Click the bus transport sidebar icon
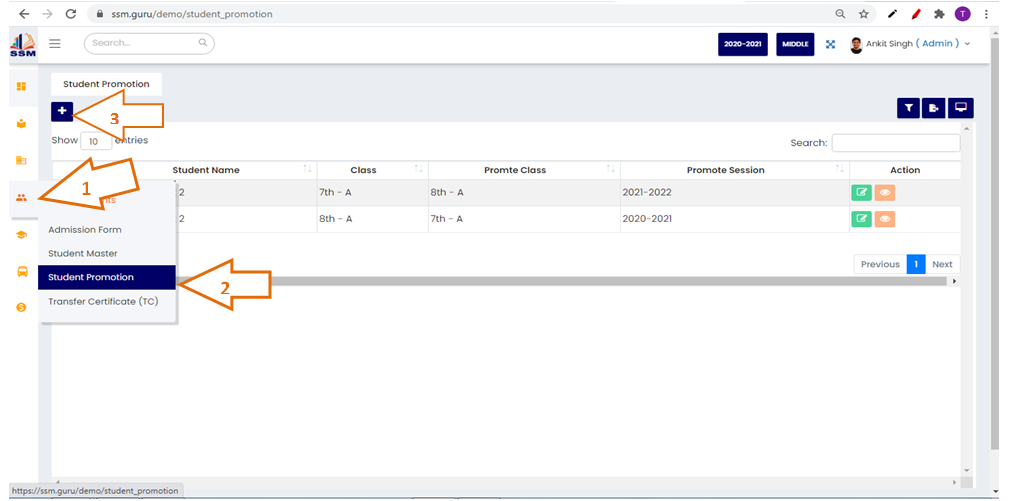The width and height of the screenshot is (1009, 501). click(x=21, y=271)
